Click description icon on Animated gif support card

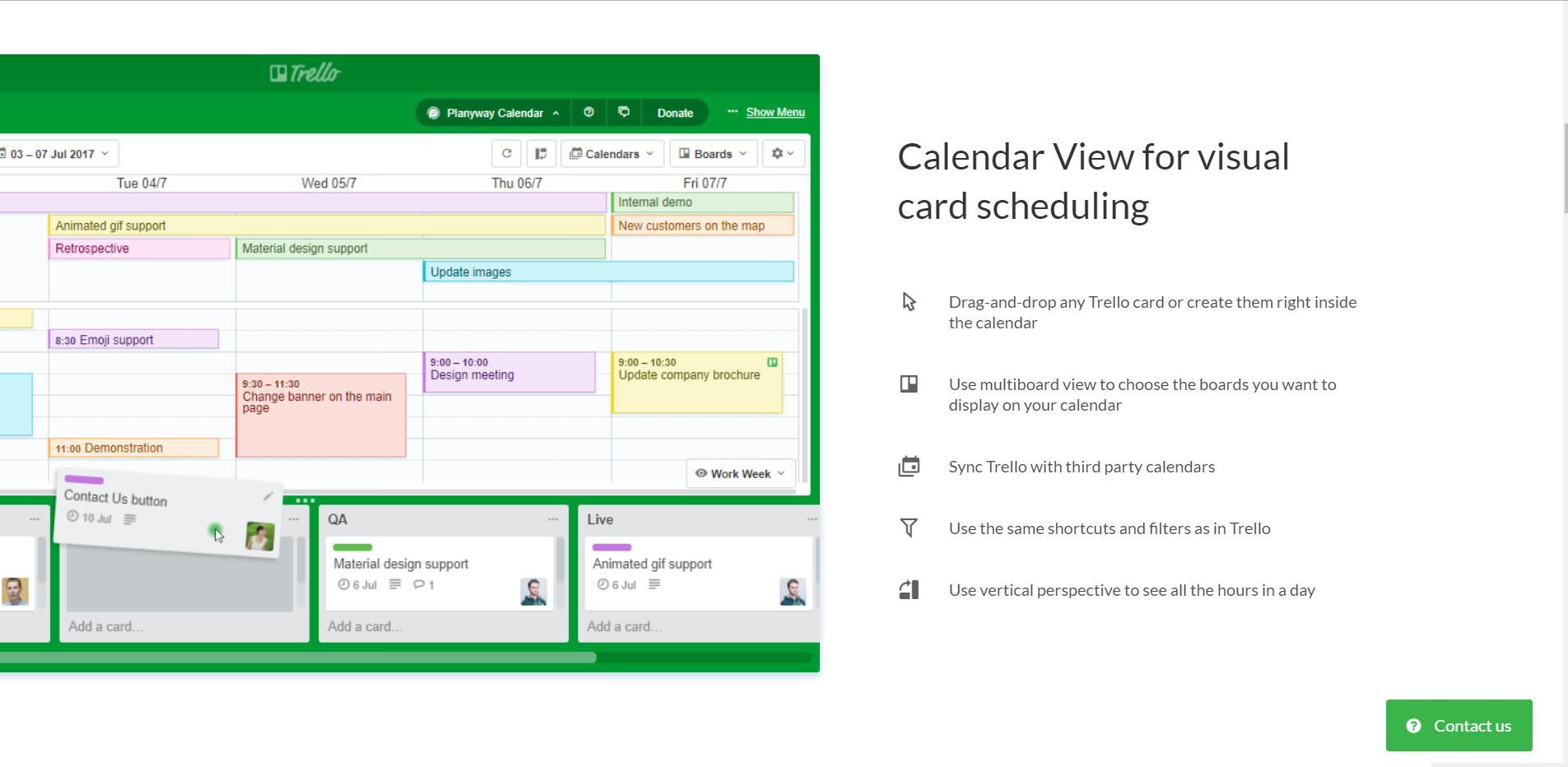coord(654,584)
